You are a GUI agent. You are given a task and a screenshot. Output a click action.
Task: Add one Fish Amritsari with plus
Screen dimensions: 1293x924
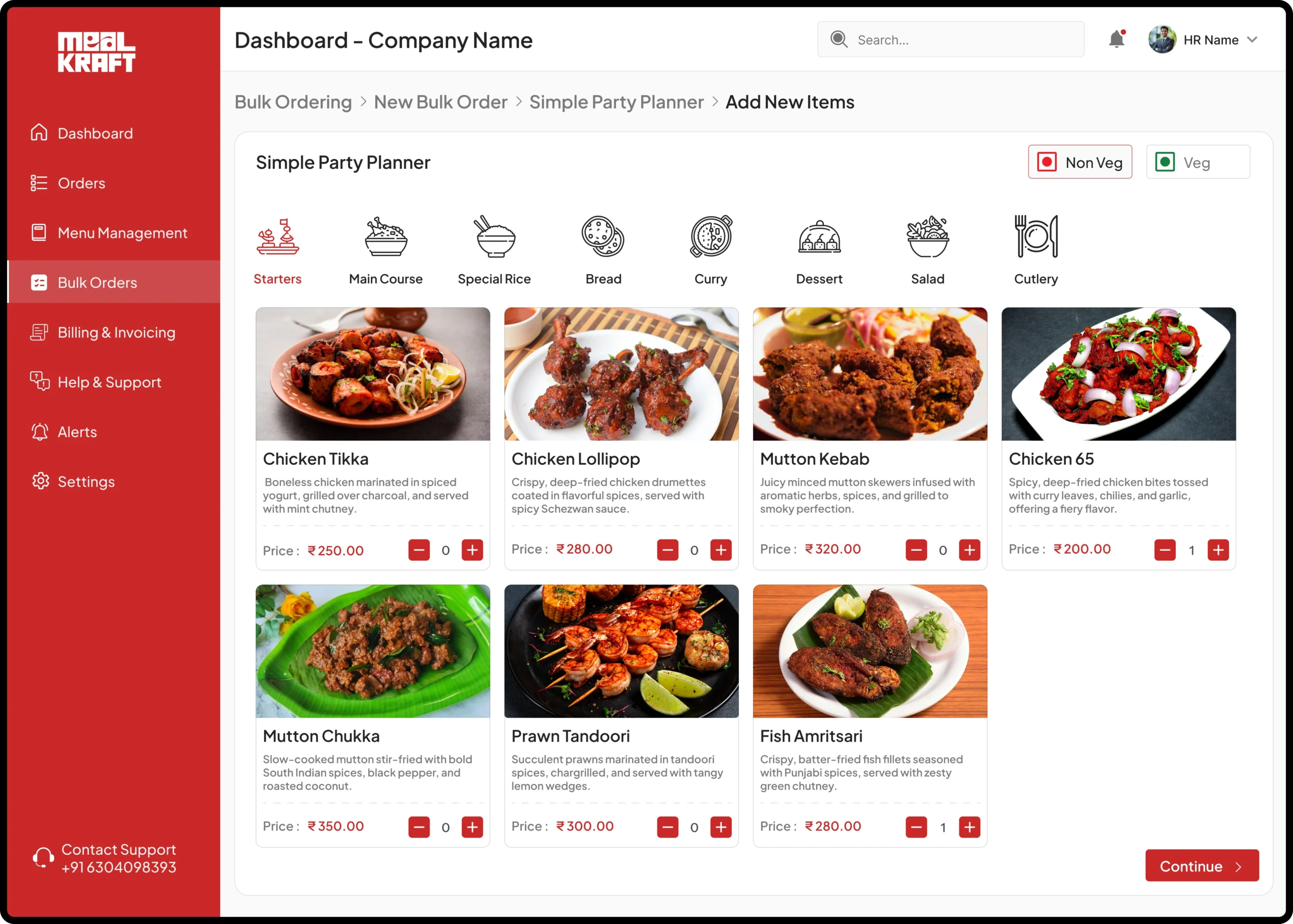pos(969,826)
